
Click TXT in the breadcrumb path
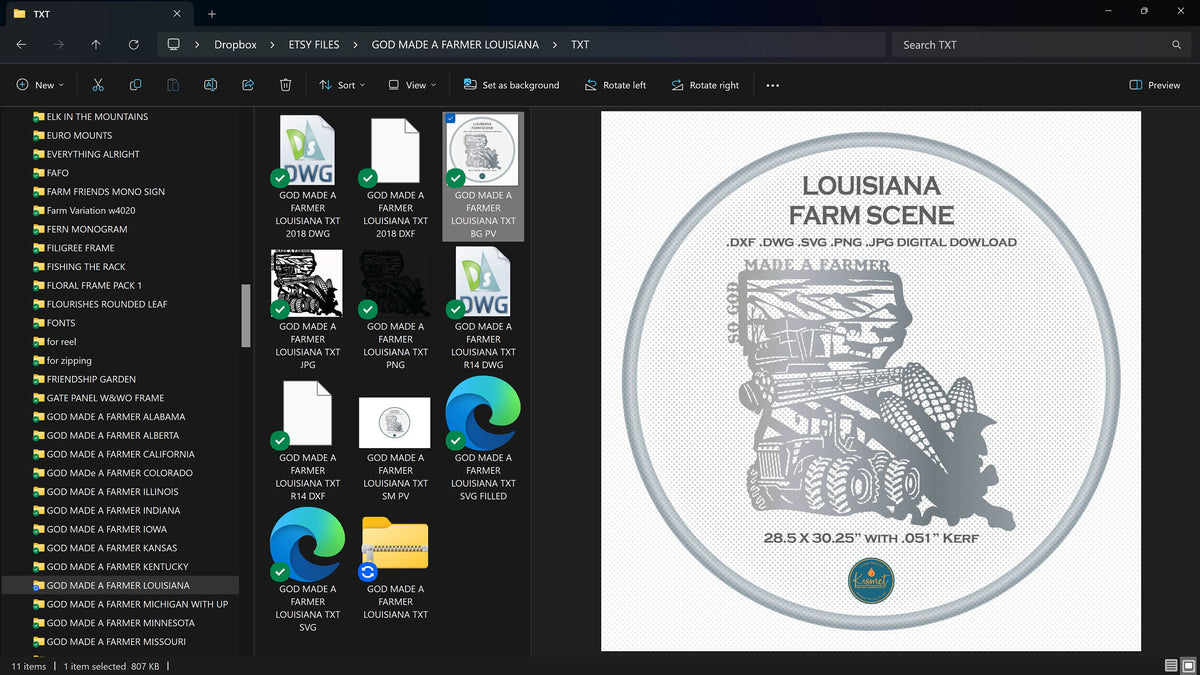[x=580, y=45]
